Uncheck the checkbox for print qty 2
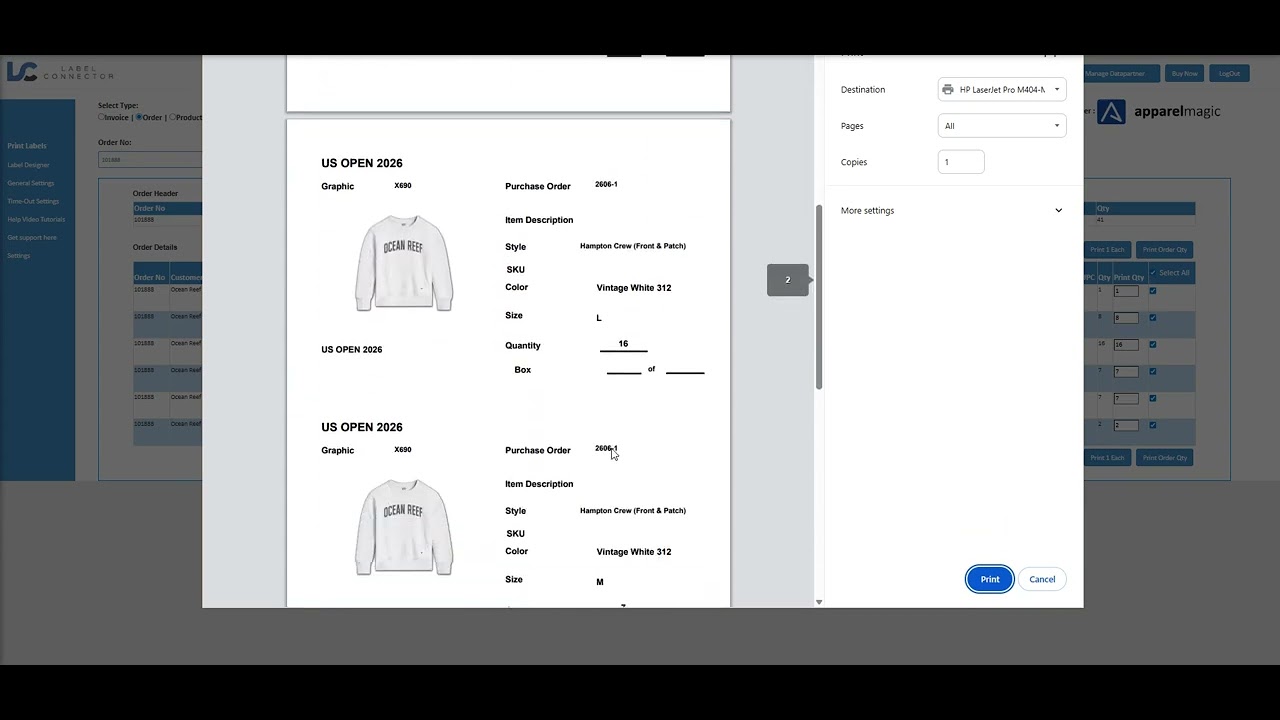 [x=1153, y=425]
